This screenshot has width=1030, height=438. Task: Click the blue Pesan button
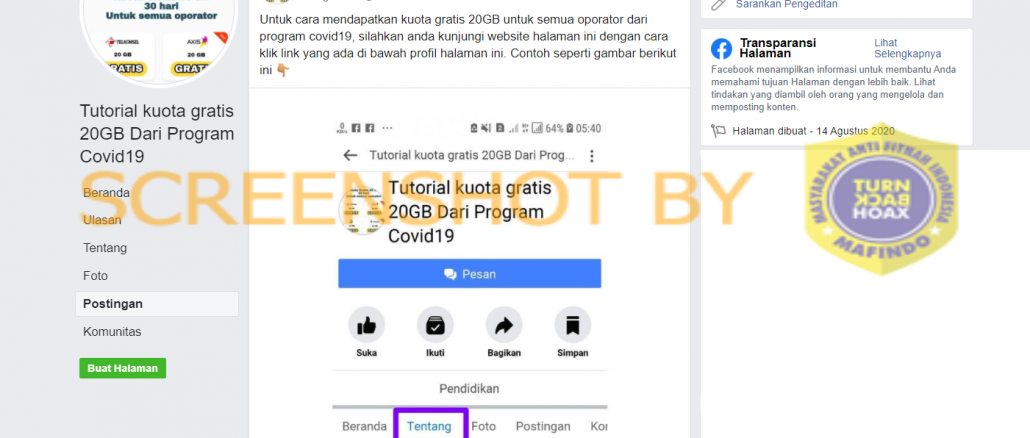(x=470, y=274)
